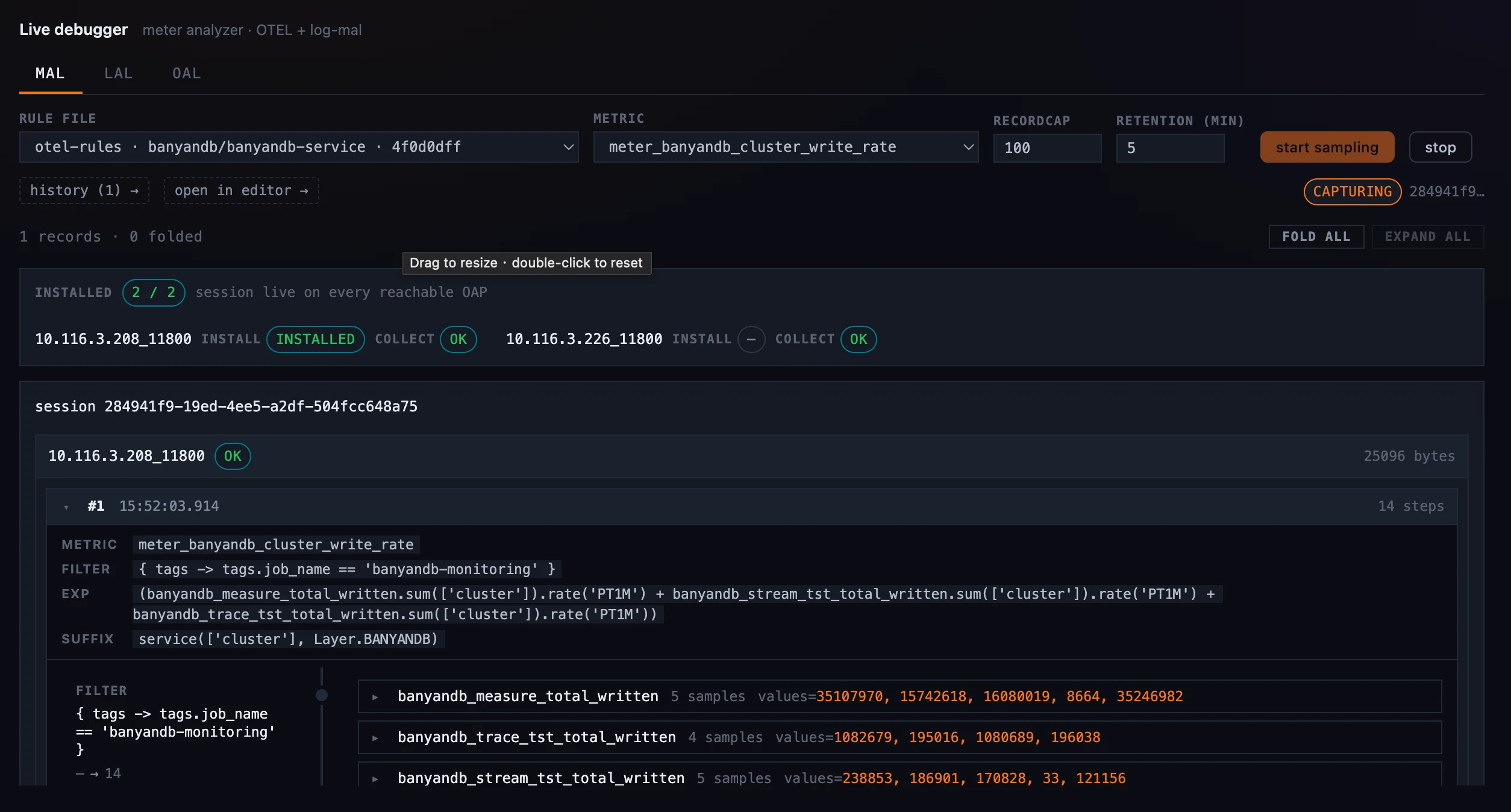Click the timeline dot marker beside FILTER step
The image size is (1511, 812).
click(x=322, y=695)
